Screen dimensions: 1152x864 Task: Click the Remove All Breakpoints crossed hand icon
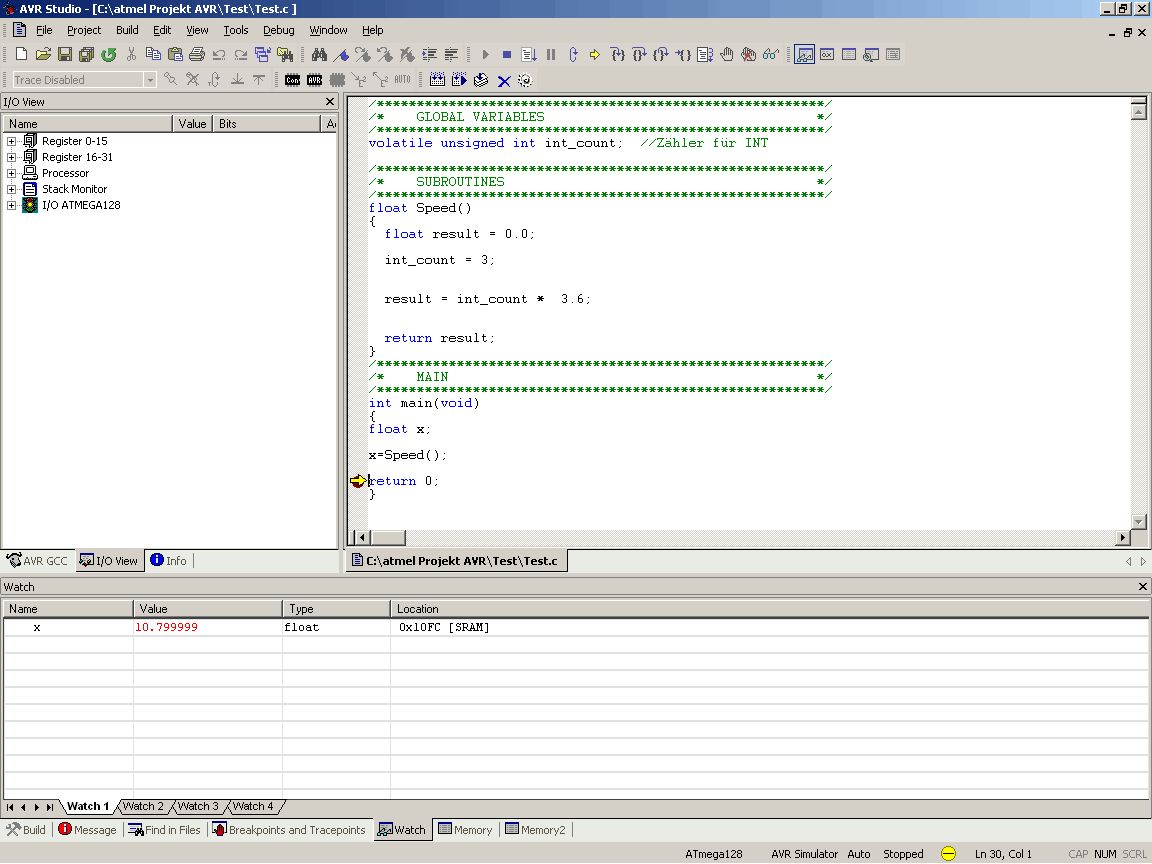(x=749, y=54)
